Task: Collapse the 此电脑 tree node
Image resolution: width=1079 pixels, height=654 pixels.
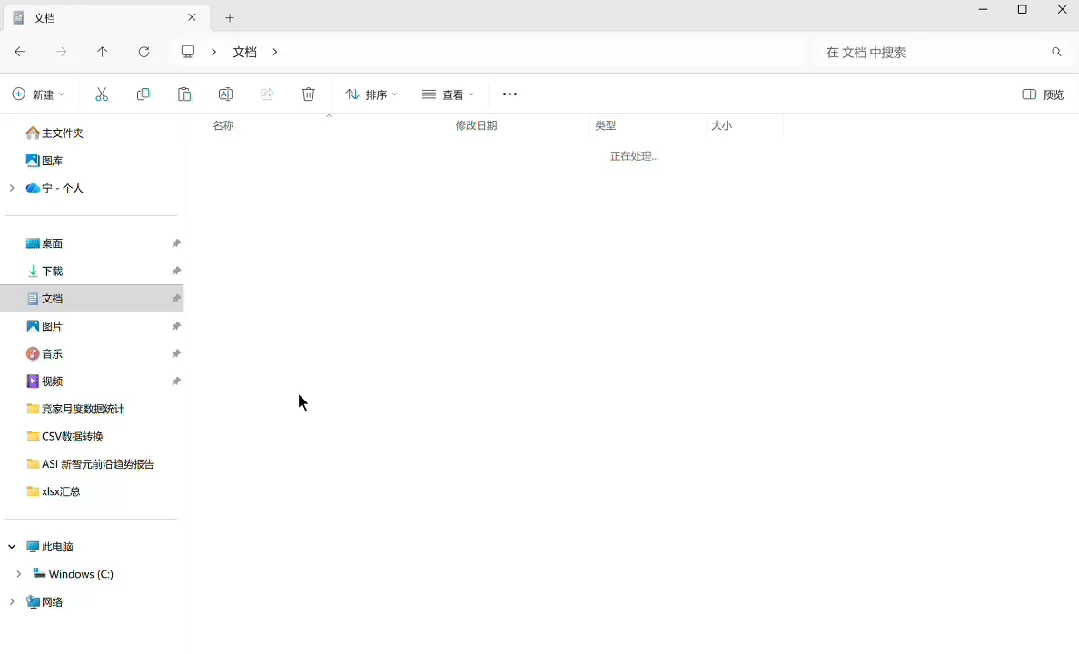Action: (12, 547)
